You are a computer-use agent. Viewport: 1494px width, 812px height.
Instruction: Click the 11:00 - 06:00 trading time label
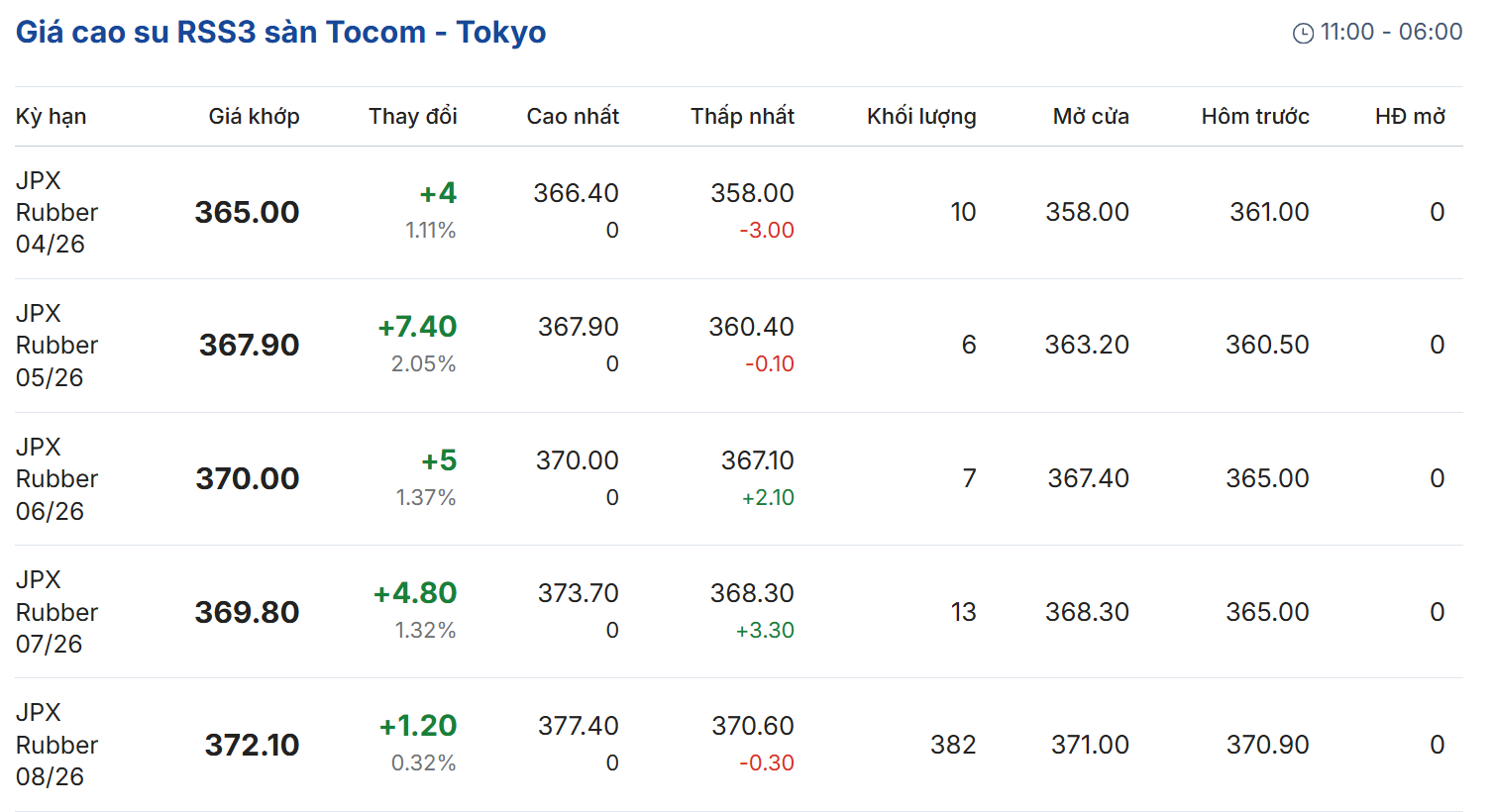(x=1391, y=33)
